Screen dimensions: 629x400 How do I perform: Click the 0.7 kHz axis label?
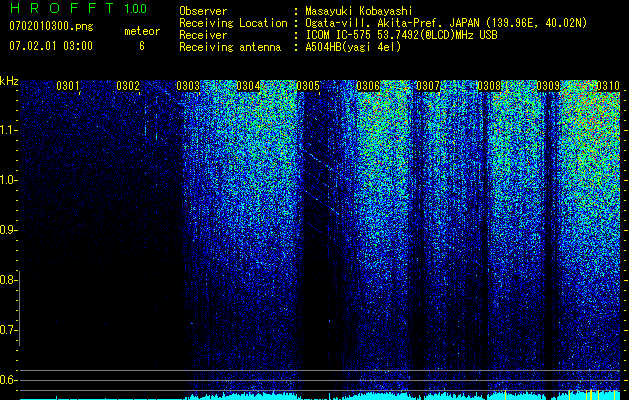coord(8,330)
